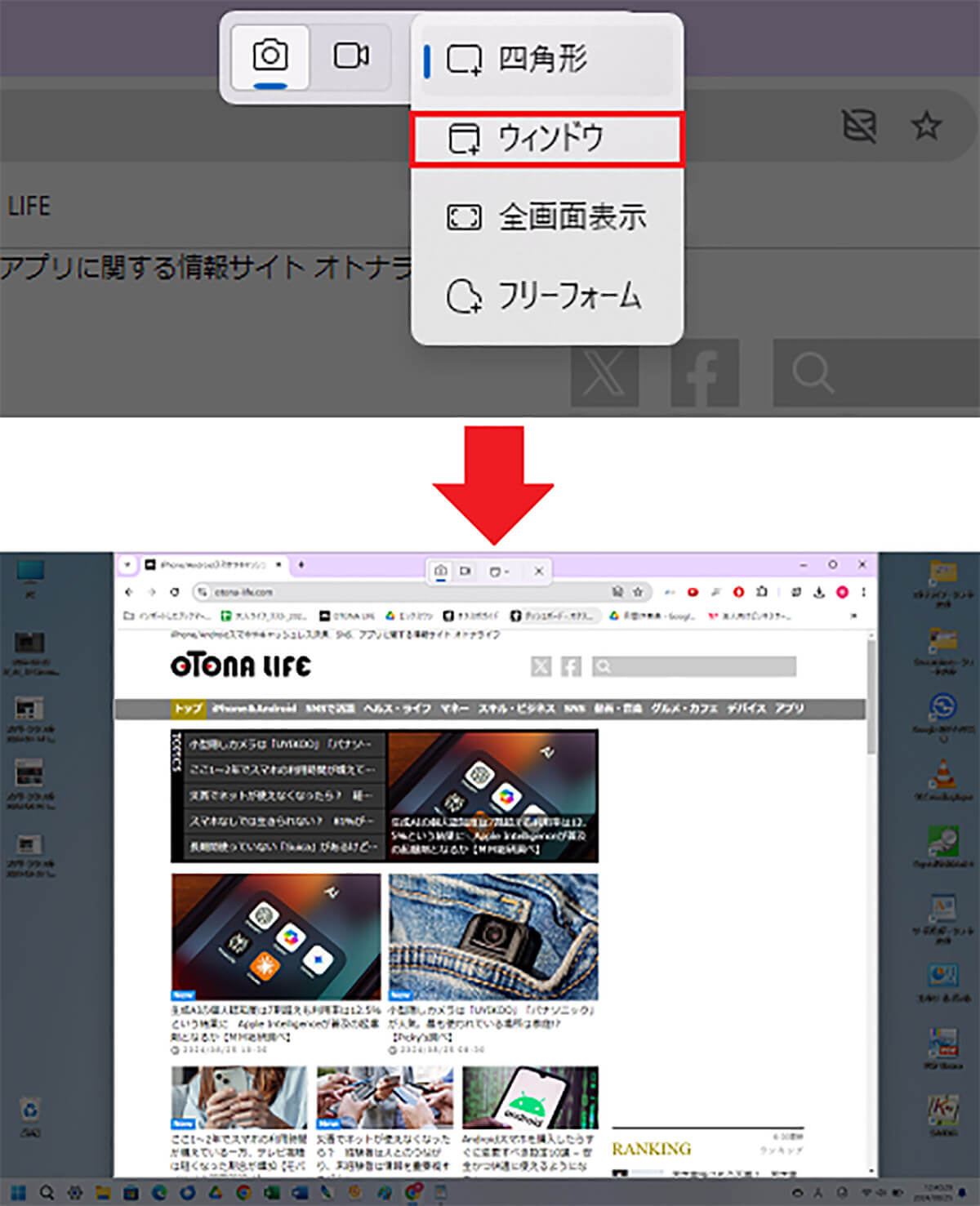Image resolution: width=980 pixels, height=1206 pixels.
Task: Open the ヘルス・ライフ navigation tab
Action: pyautogui.click(x=397, y=709)
